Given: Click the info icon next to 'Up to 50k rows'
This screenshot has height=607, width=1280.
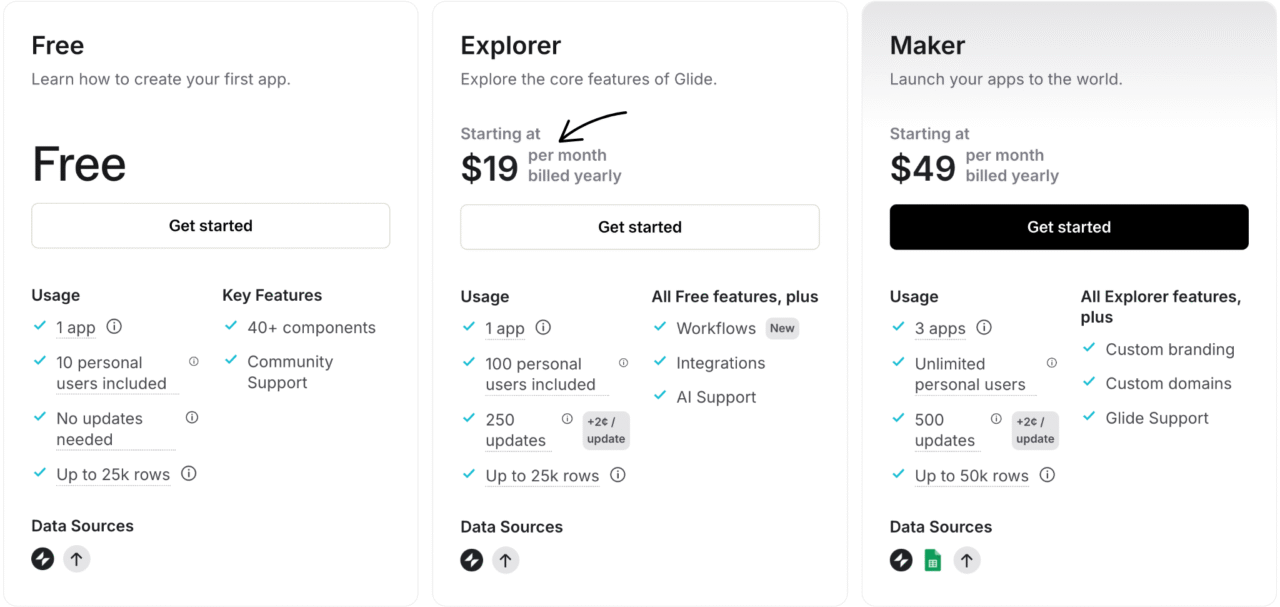Looking at the screenshot, I should pyautogui.click(x=1047, y=476).
